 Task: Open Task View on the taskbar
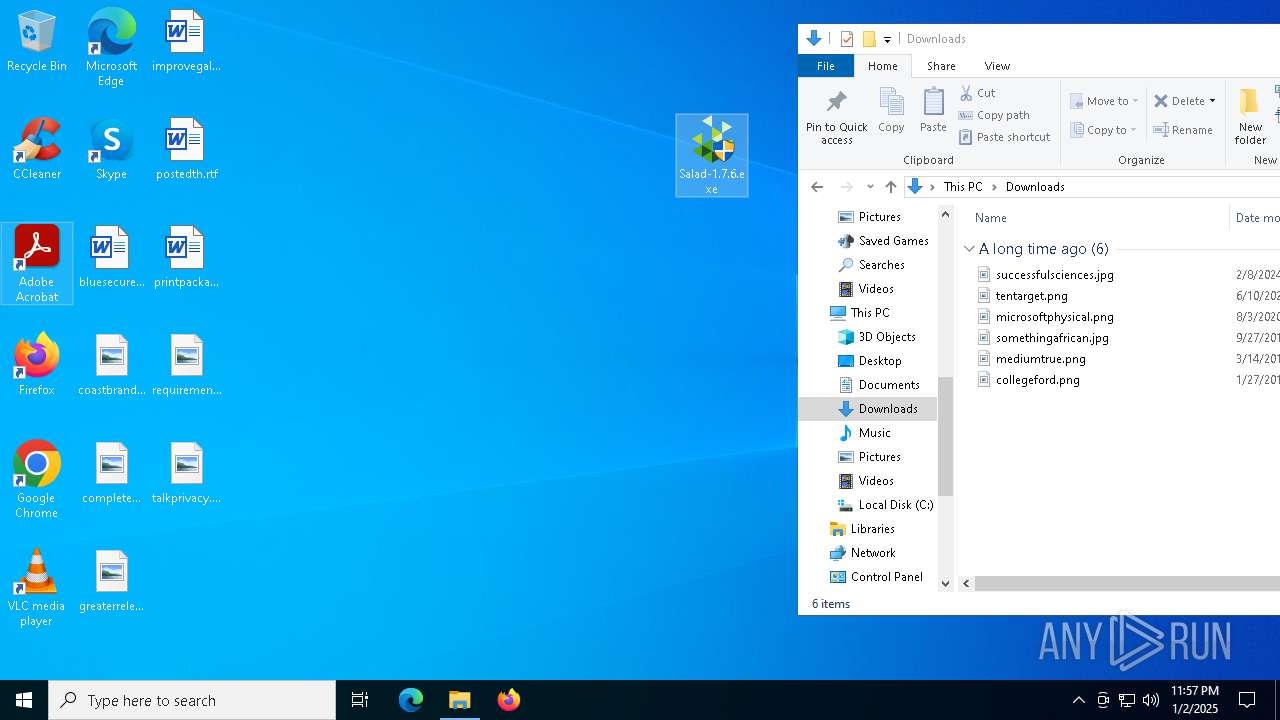click(x=360, y=700)
